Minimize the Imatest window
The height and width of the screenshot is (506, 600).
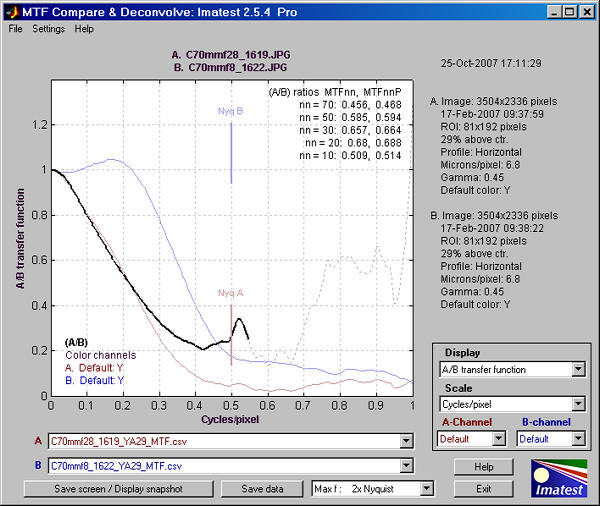click(x=554, y=12)
